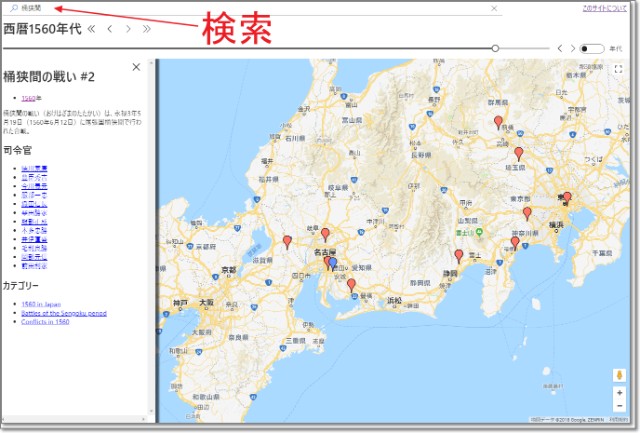The image size is (640, 433).
Task: Open Battles of the Sengoku period link
Action: [x=64, y=313]
